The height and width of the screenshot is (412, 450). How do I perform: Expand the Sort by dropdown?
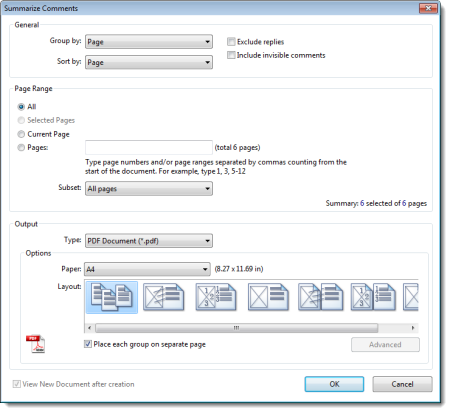coord(149,62)
